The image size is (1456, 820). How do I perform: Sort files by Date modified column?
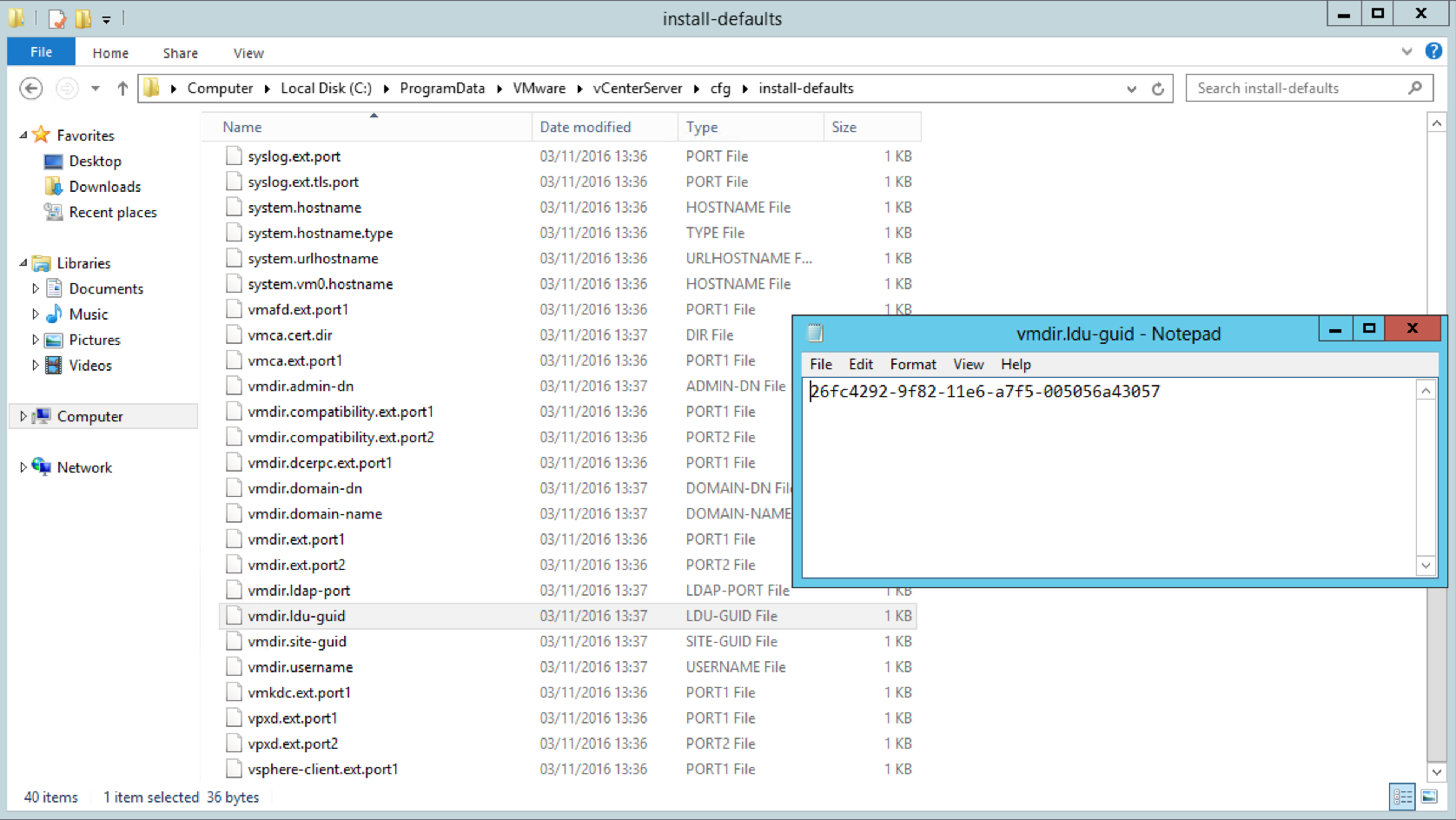coord(605,127)
